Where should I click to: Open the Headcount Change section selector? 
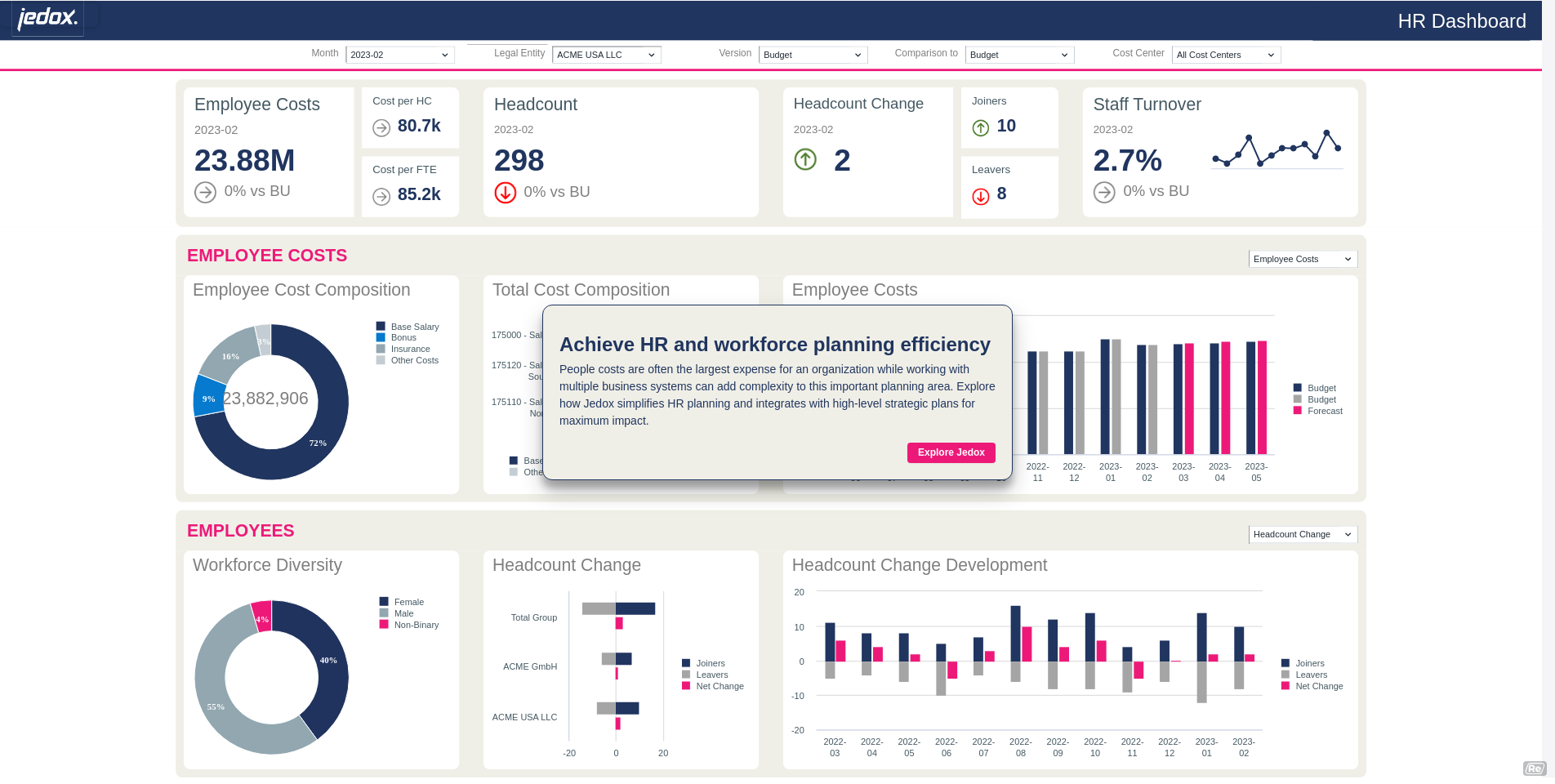coord(1303,534)
